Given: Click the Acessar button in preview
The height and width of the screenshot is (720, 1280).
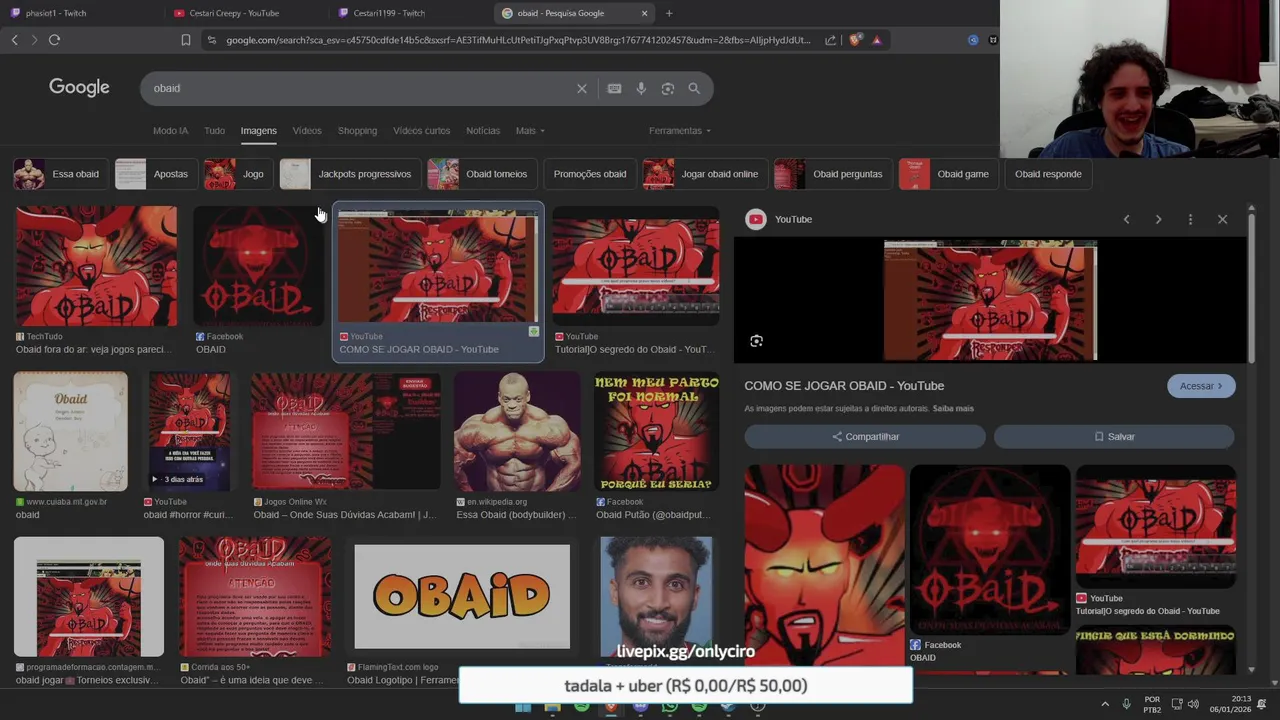Looking at the screenshot, I should (x=1201, y=386).
